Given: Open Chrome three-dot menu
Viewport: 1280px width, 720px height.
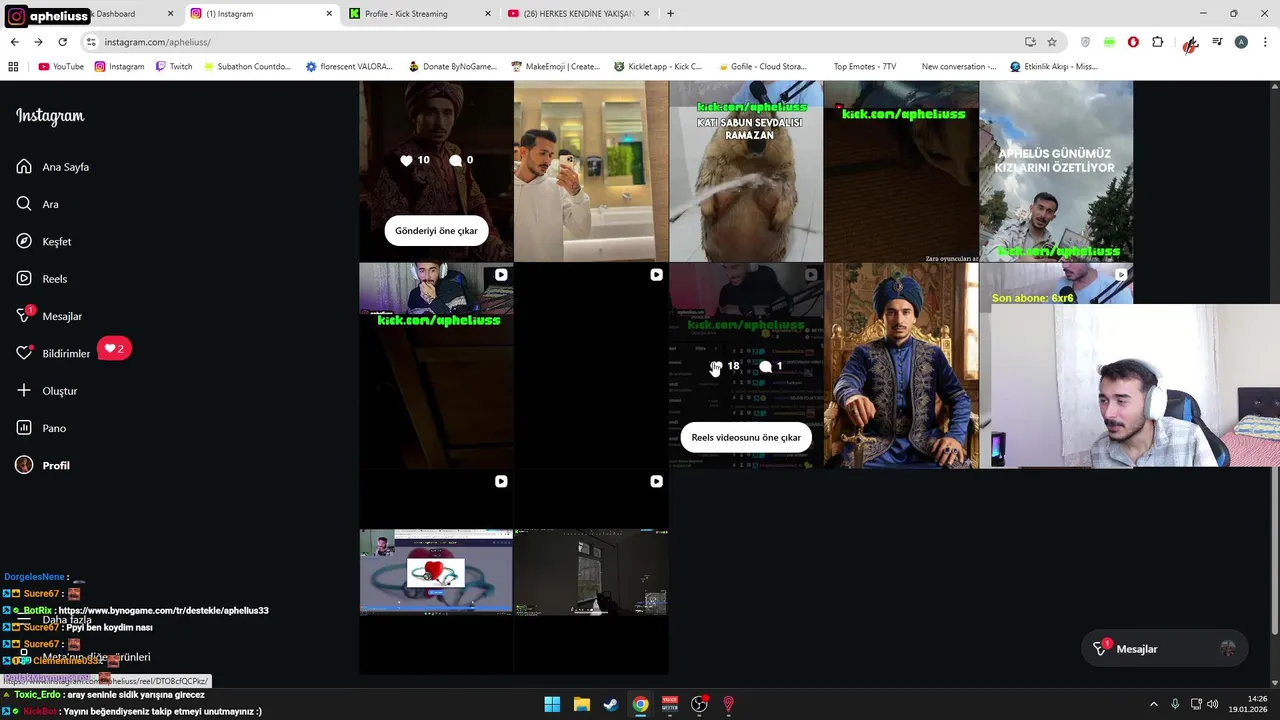Looking at the screenshot, I should tap(1265, 42).
